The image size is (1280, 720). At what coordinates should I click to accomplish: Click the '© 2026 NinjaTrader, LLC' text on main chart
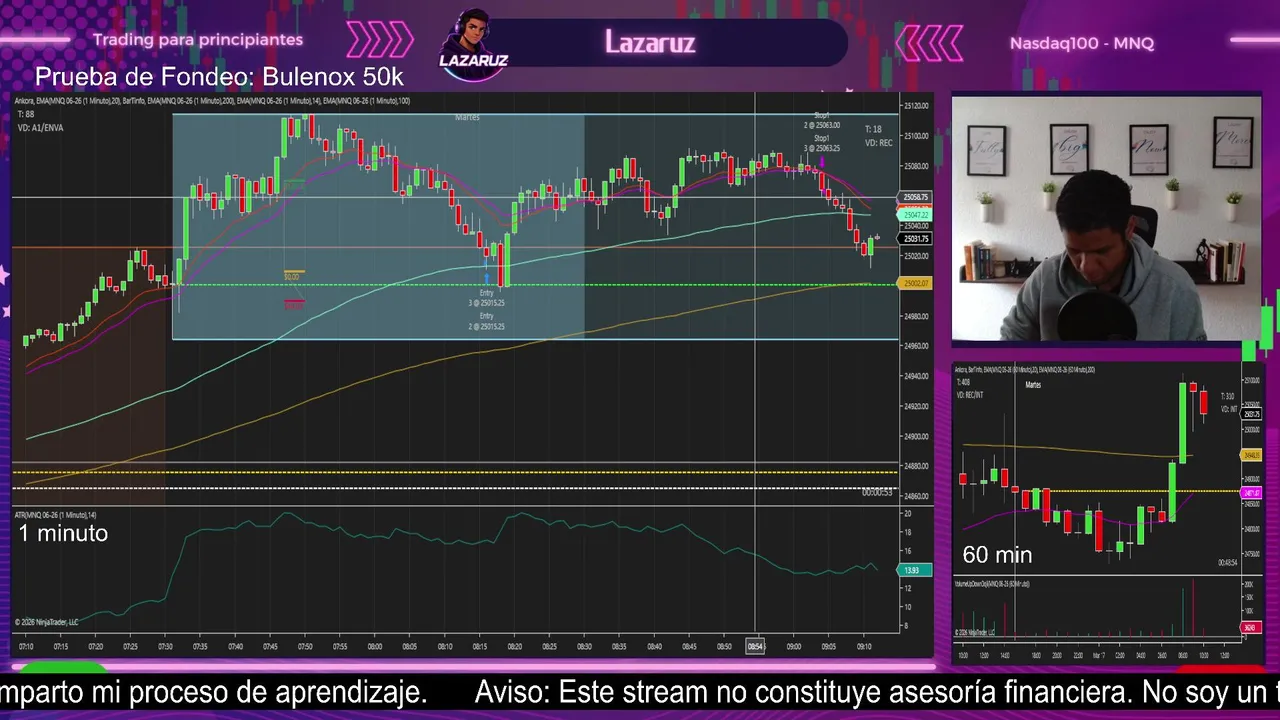pyautogui.click(x=46, y=622)
